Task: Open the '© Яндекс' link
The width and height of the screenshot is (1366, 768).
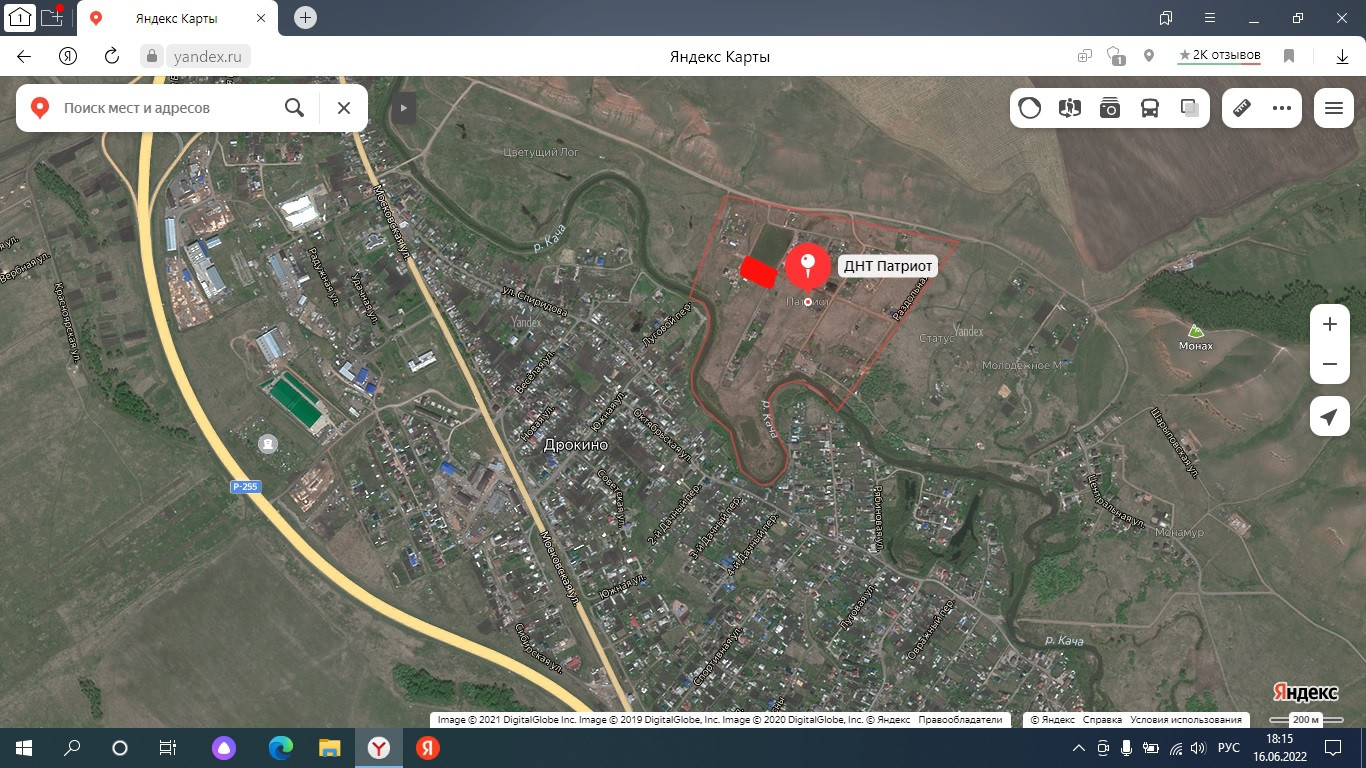Action: tap(1053, 719)
